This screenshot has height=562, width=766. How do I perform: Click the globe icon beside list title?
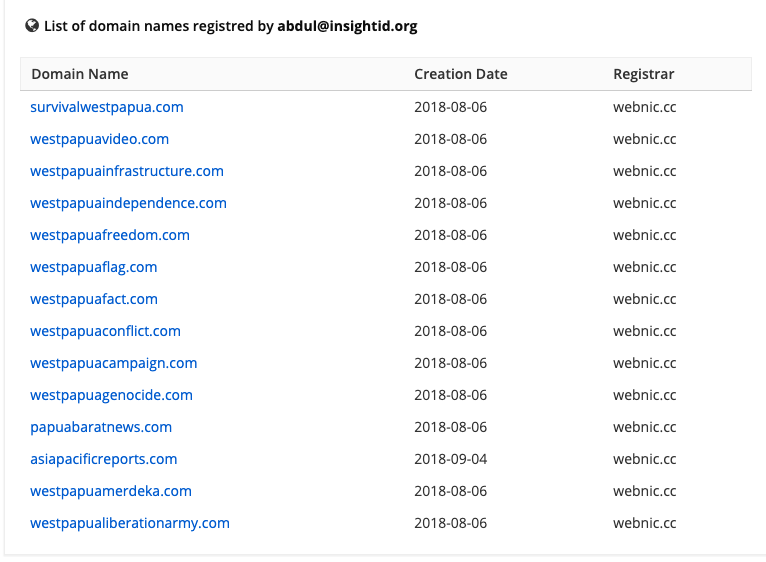(x=32, y=25)
